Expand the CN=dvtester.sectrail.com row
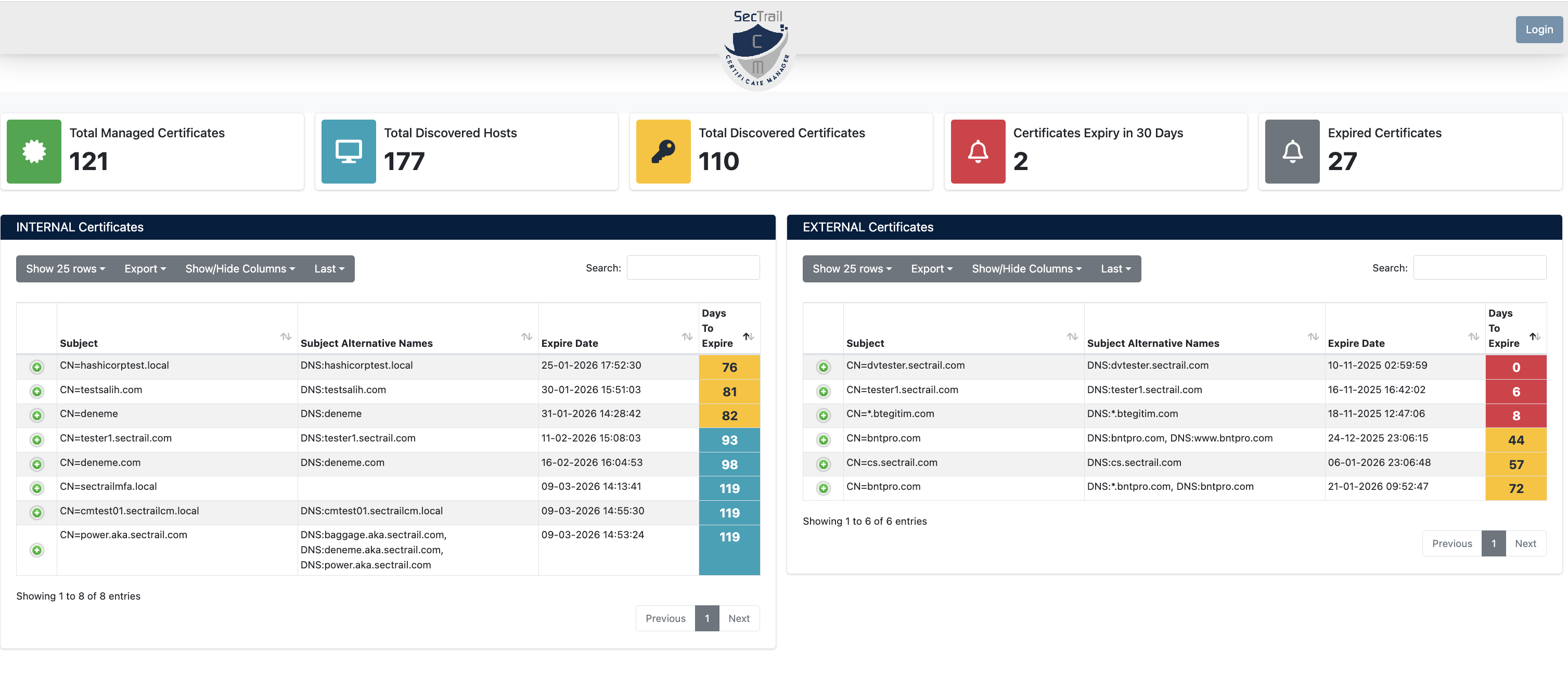 tap(823, 367)
